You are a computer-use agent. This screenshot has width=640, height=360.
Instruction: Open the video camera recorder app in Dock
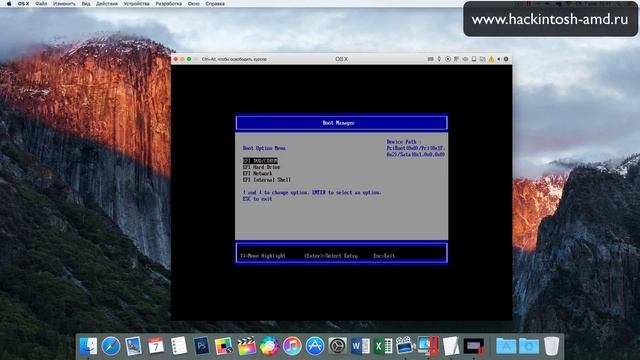coord(405,346)
